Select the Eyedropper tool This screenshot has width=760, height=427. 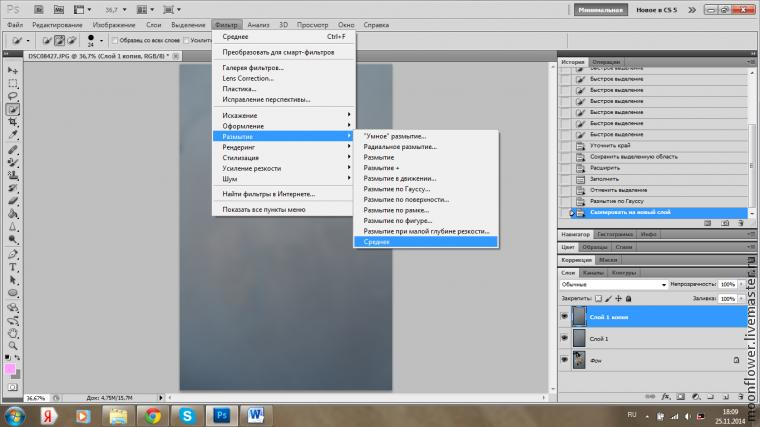13,135
